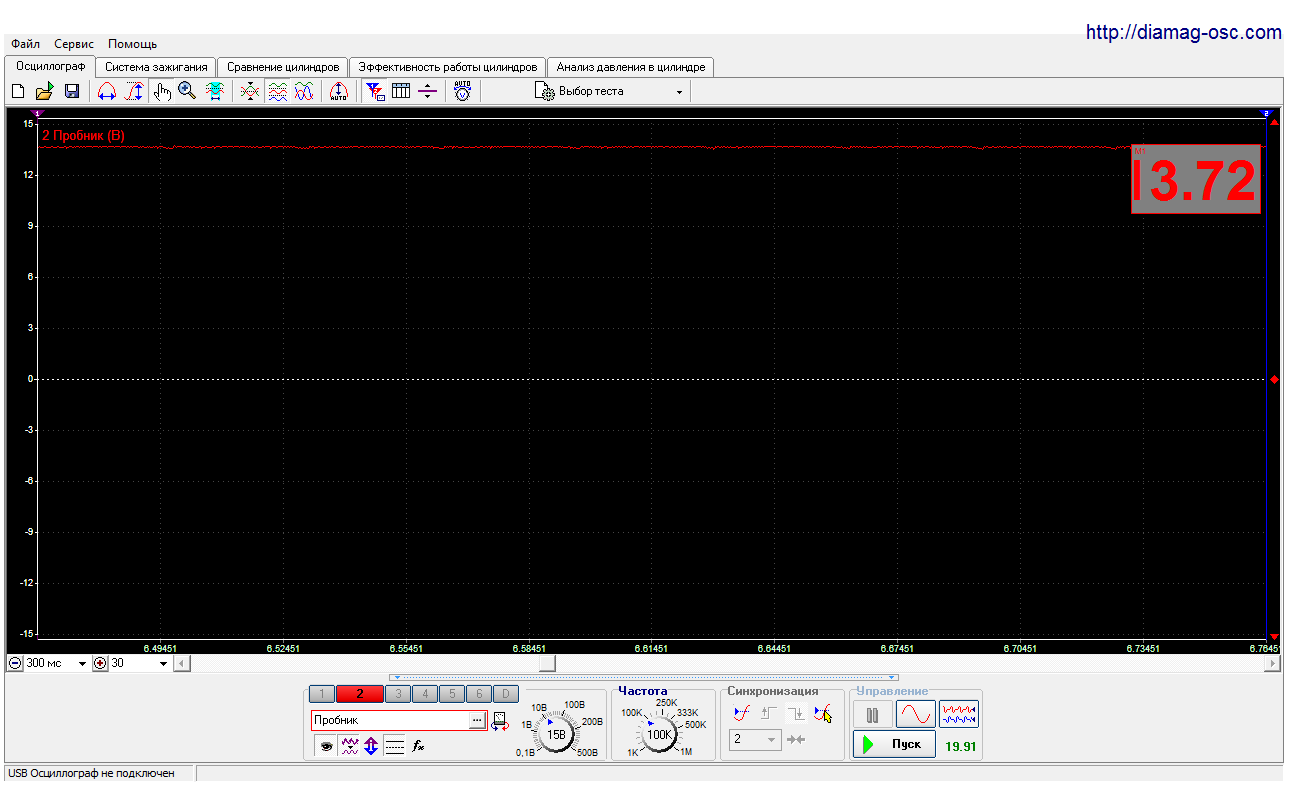Select the digital channel D button

click(x=506, y=693)
